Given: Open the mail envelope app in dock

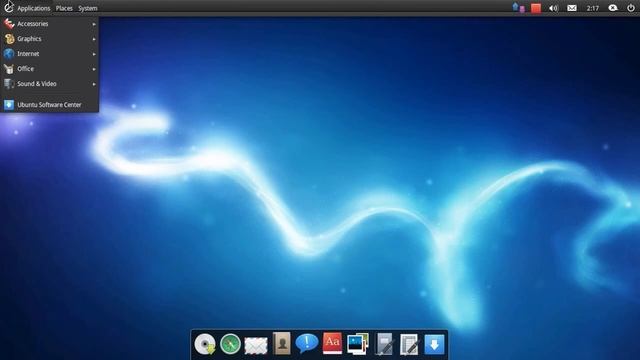Looking at the screenshot, I should [x=256, y=345].
